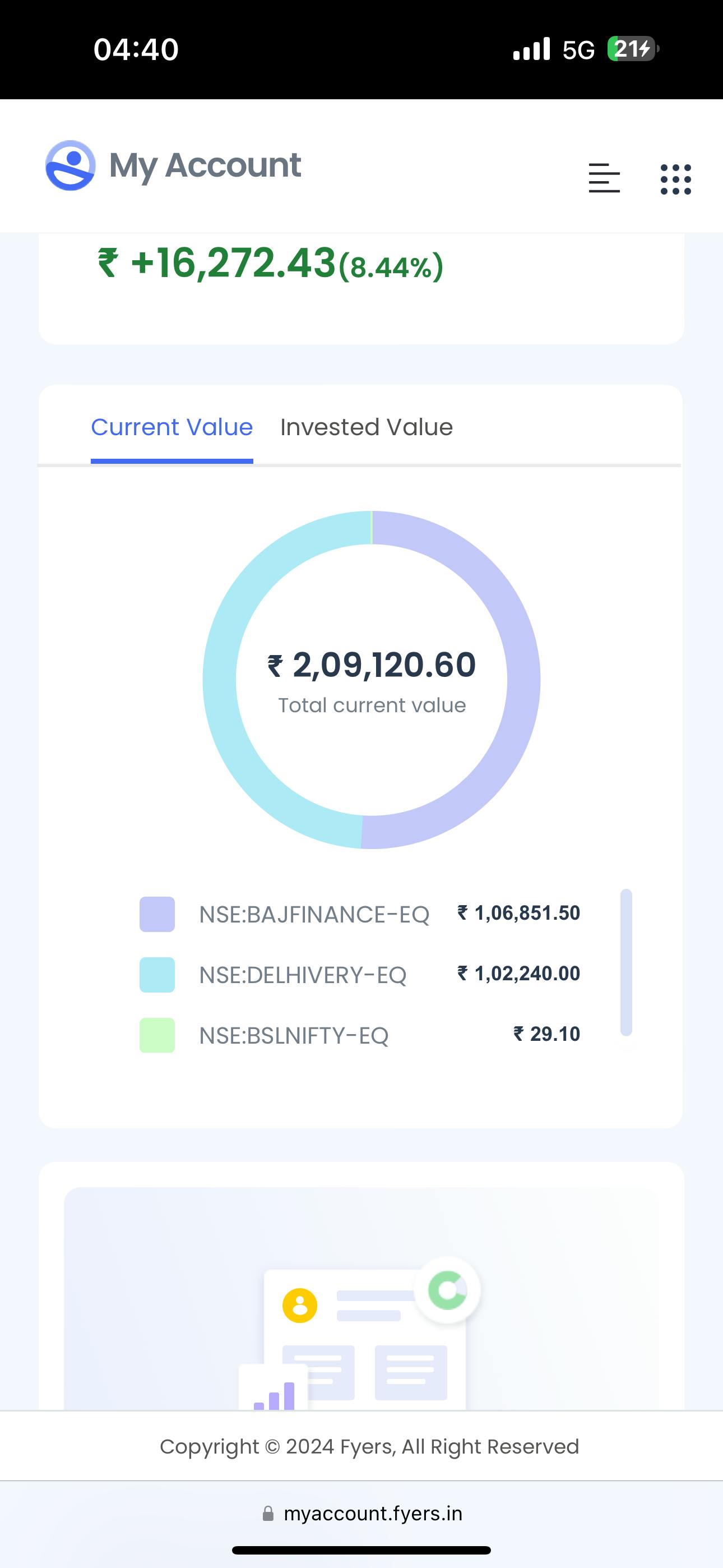Click the holdings legend scrollbar
This screenshot has width=723, height=1568.
626,962
